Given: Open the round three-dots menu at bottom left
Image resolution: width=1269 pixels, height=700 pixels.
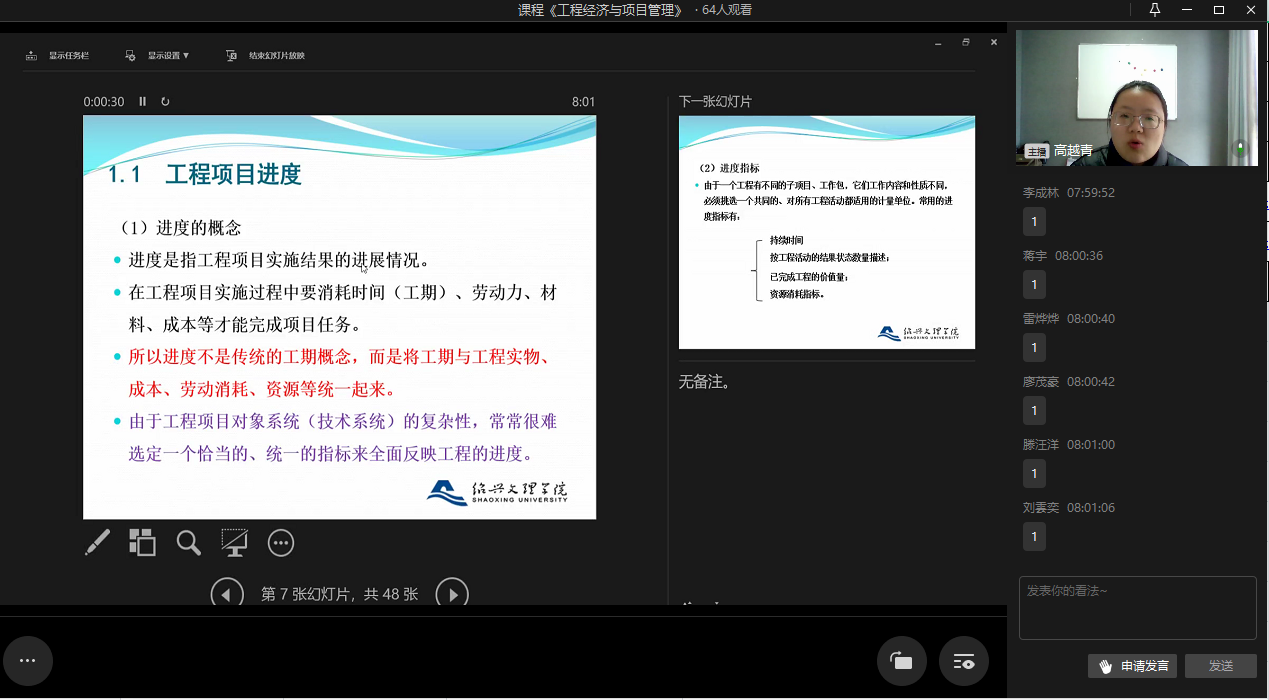Looking at the screenshot, I should (x=28, y=661).
